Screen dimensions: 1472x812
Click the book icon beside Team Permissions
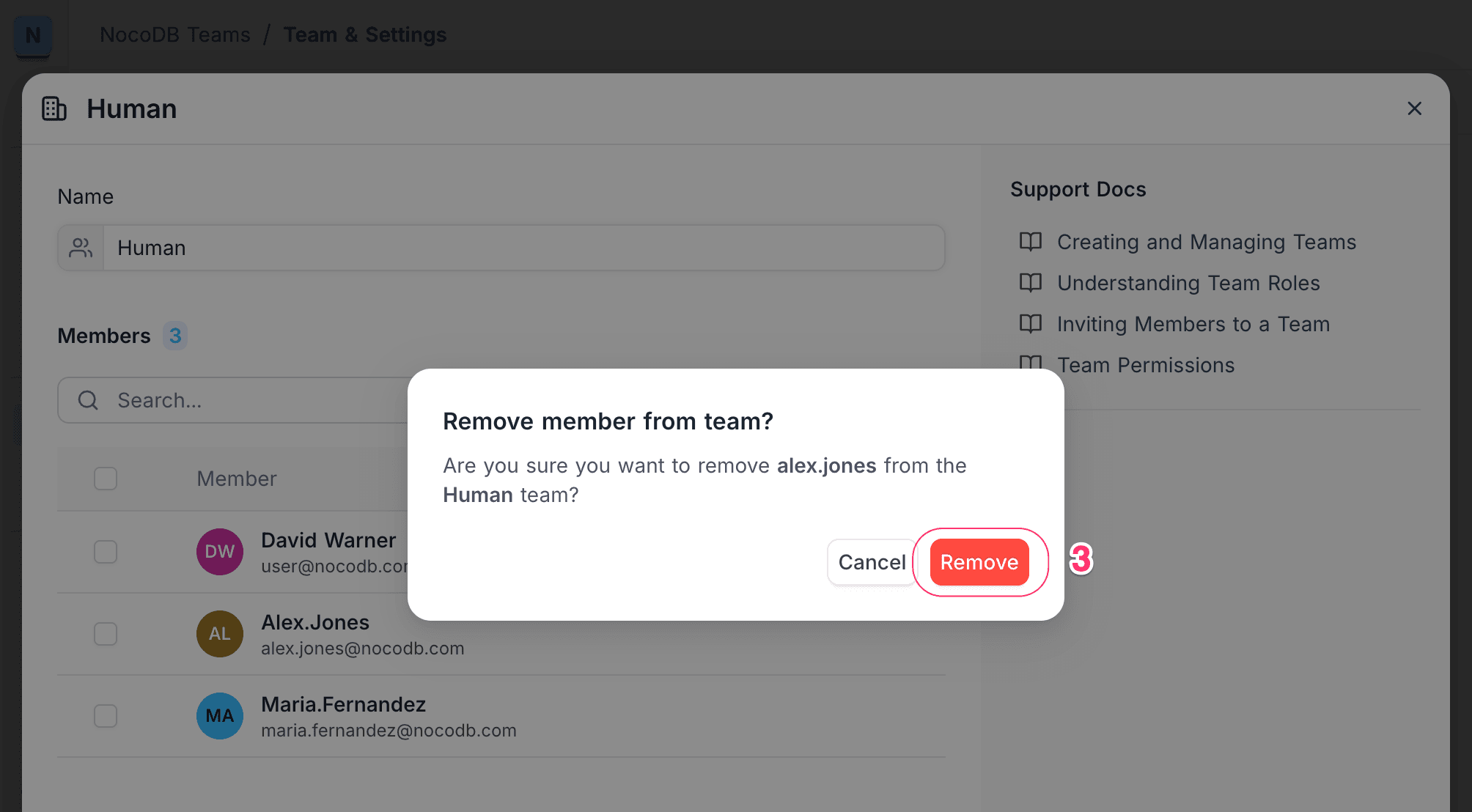1030,364
